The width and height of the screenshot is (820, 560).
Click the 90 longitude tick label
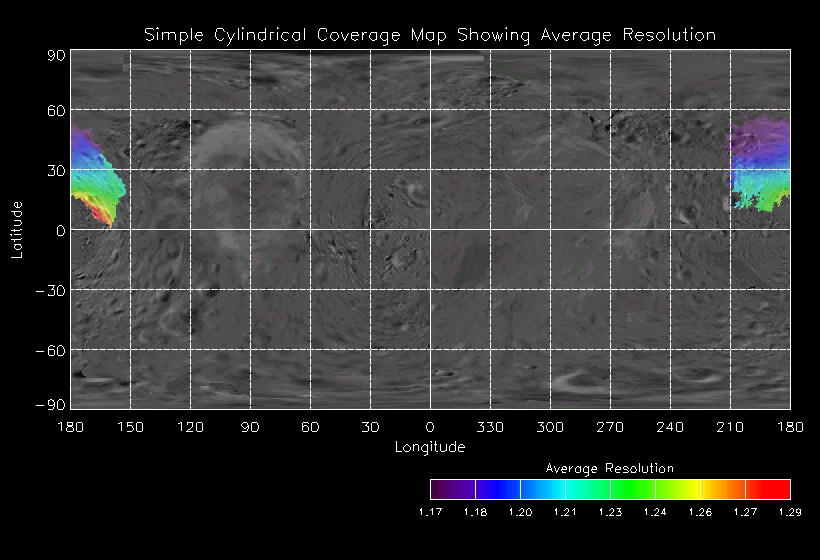[250, 427]
